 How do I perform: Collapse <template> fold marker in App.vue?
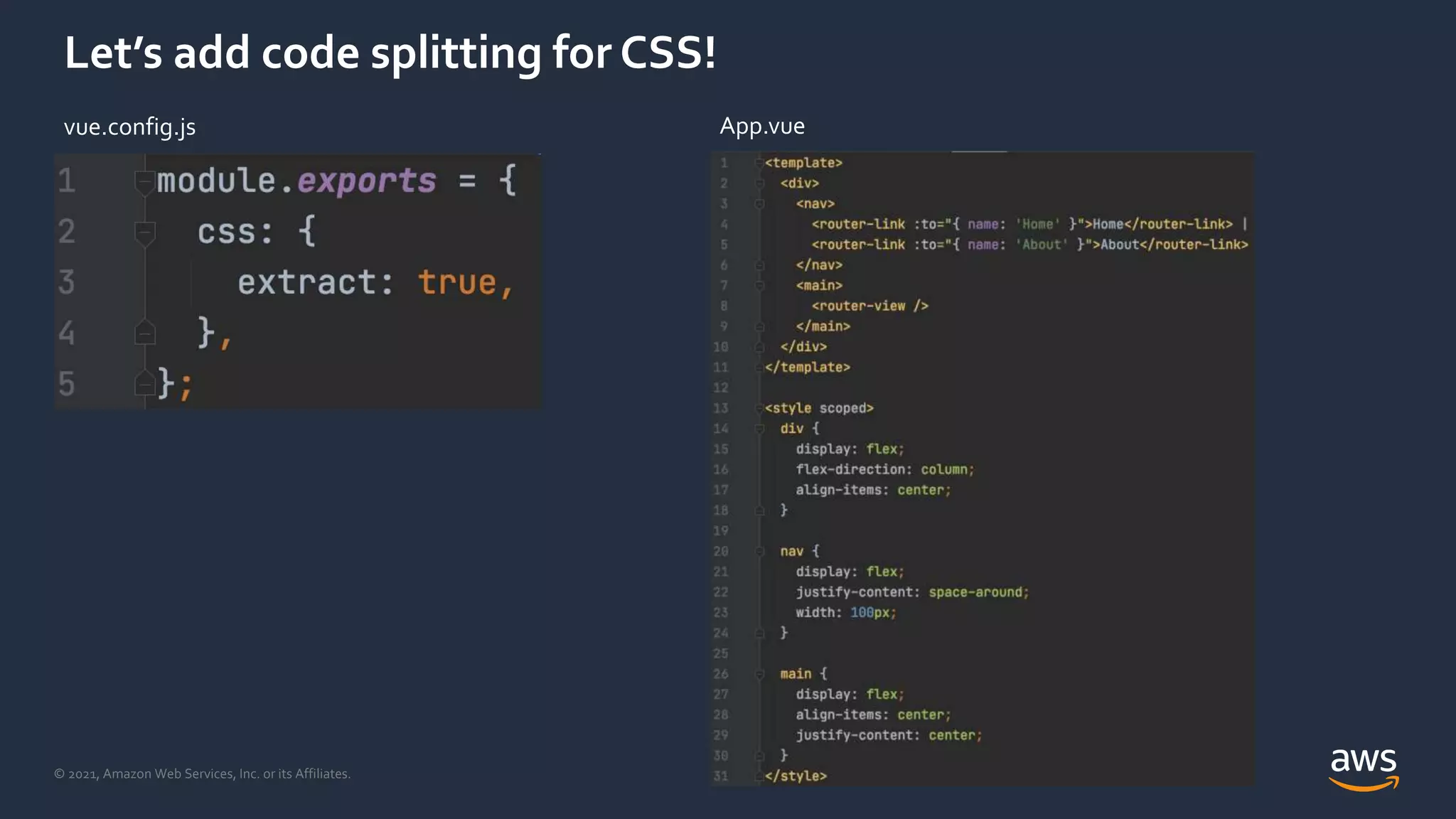(759, 164)
